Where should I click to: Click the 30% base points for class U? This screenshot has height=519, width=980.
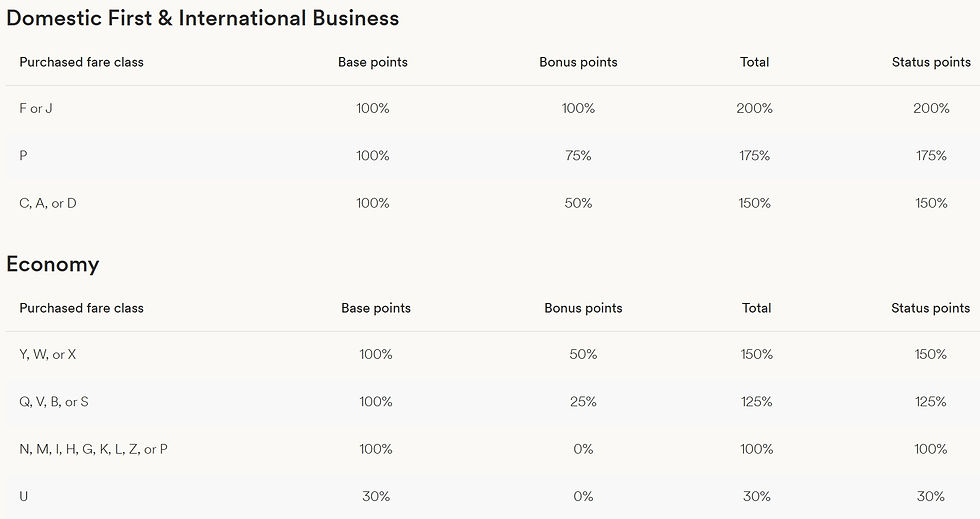376,496
